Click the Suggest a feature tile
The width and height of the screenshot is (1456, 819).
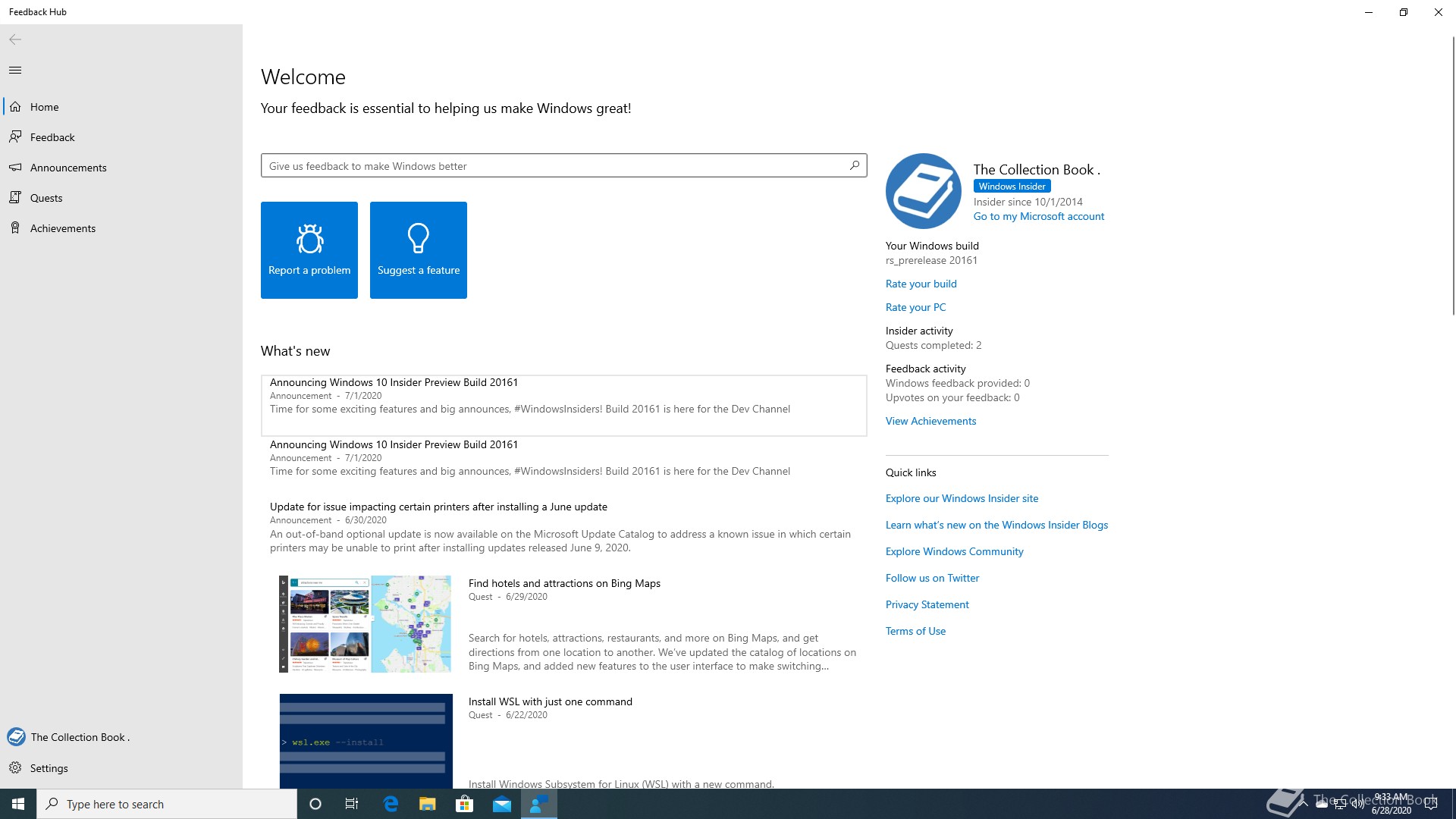[x=419, y=250]
